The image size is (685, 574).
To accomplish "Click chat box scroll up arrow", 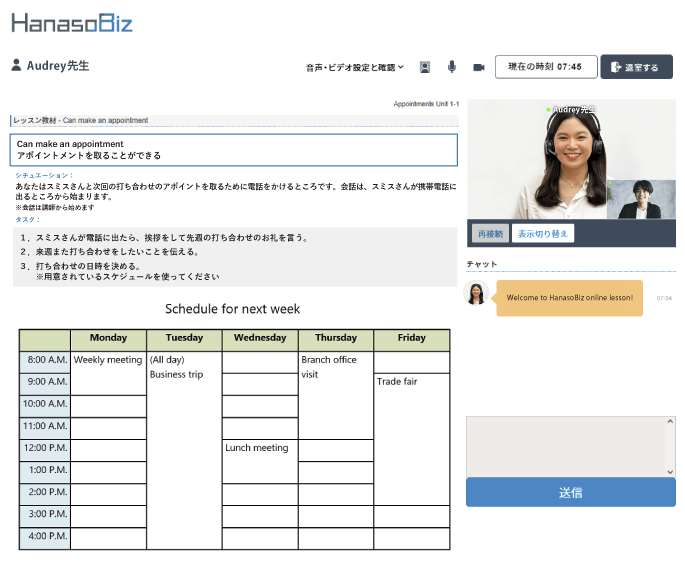I will pos(670,422).
